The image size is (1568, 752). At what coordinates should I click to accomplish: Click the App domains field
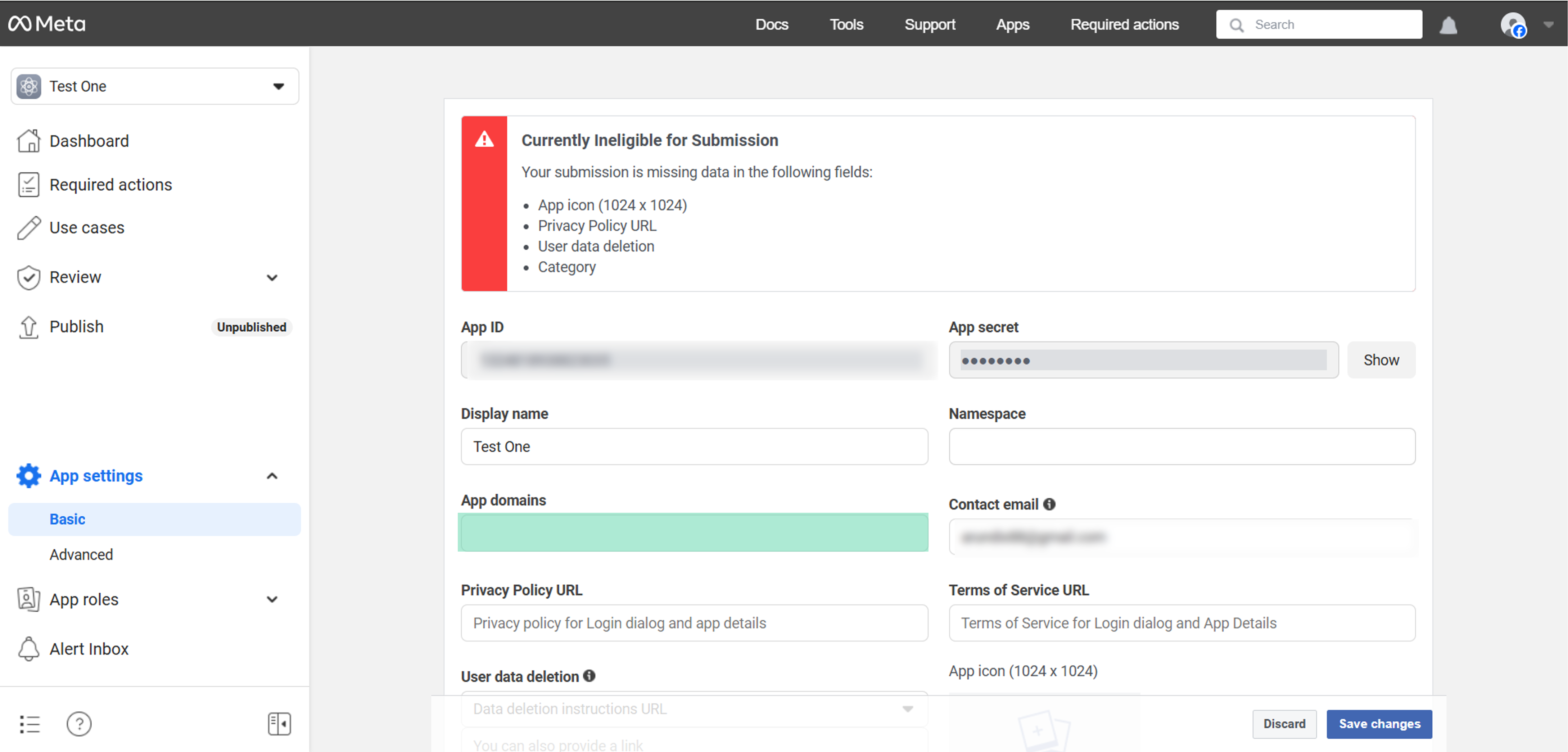(694, 533)
